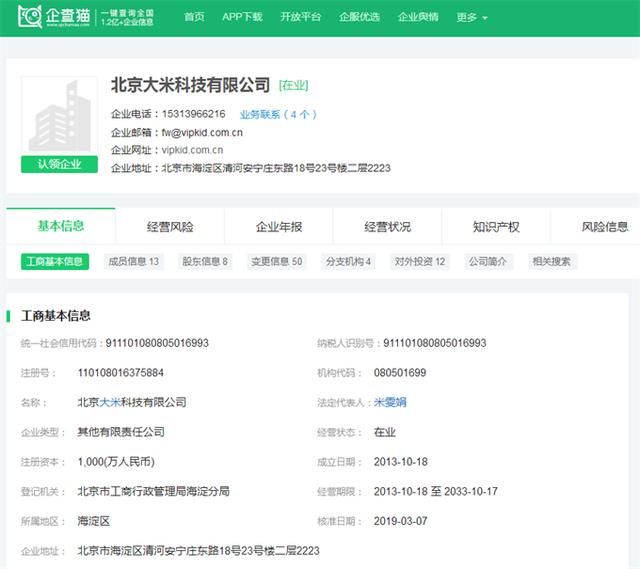The width and height of the screenshot is (640, 569).
Task: Open 企业舆情 in the navigation bar
Action: coord(418,17)
